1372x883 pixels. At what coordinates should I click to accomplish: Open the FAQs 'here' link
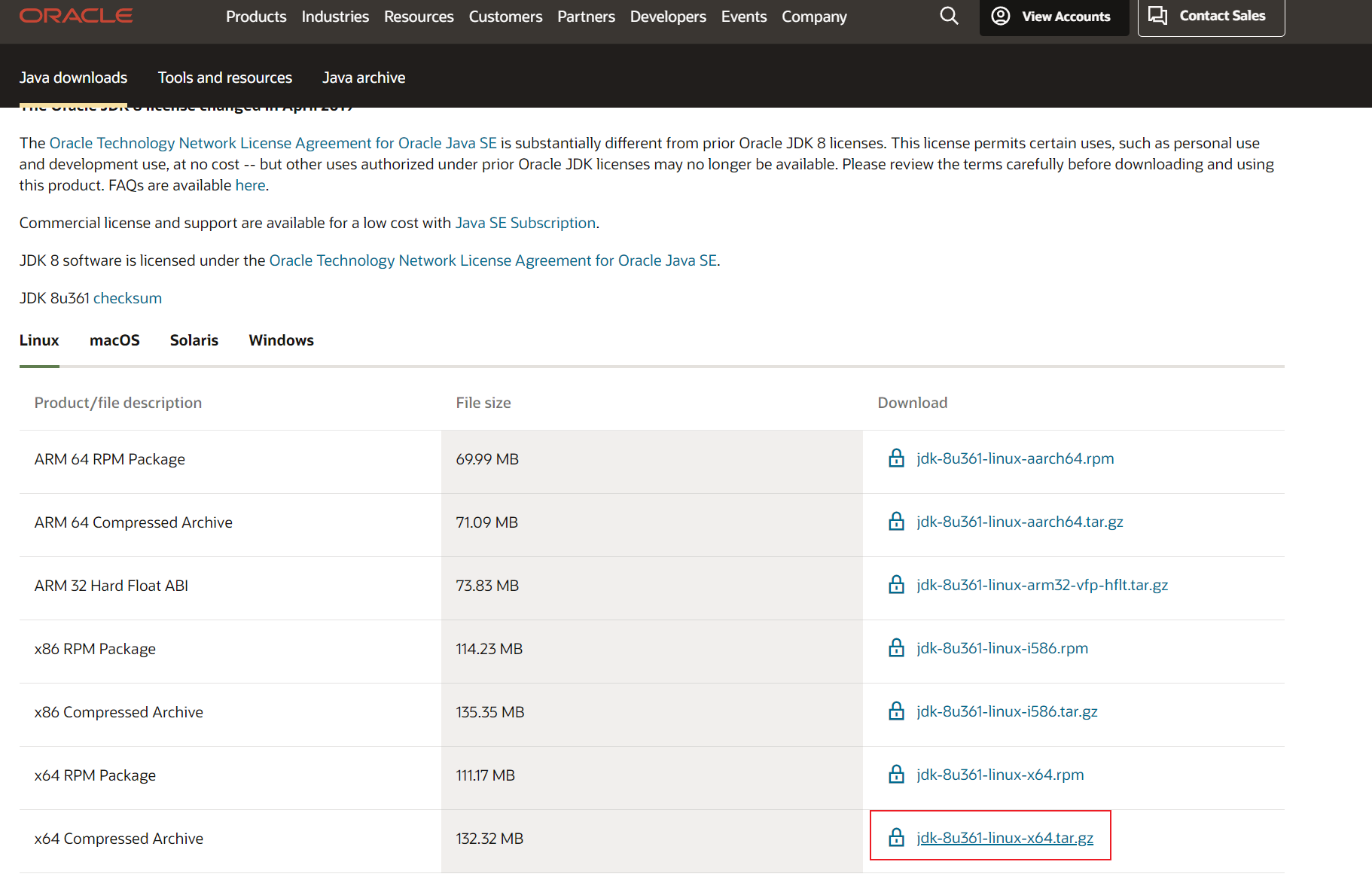(x=250, y=185)
